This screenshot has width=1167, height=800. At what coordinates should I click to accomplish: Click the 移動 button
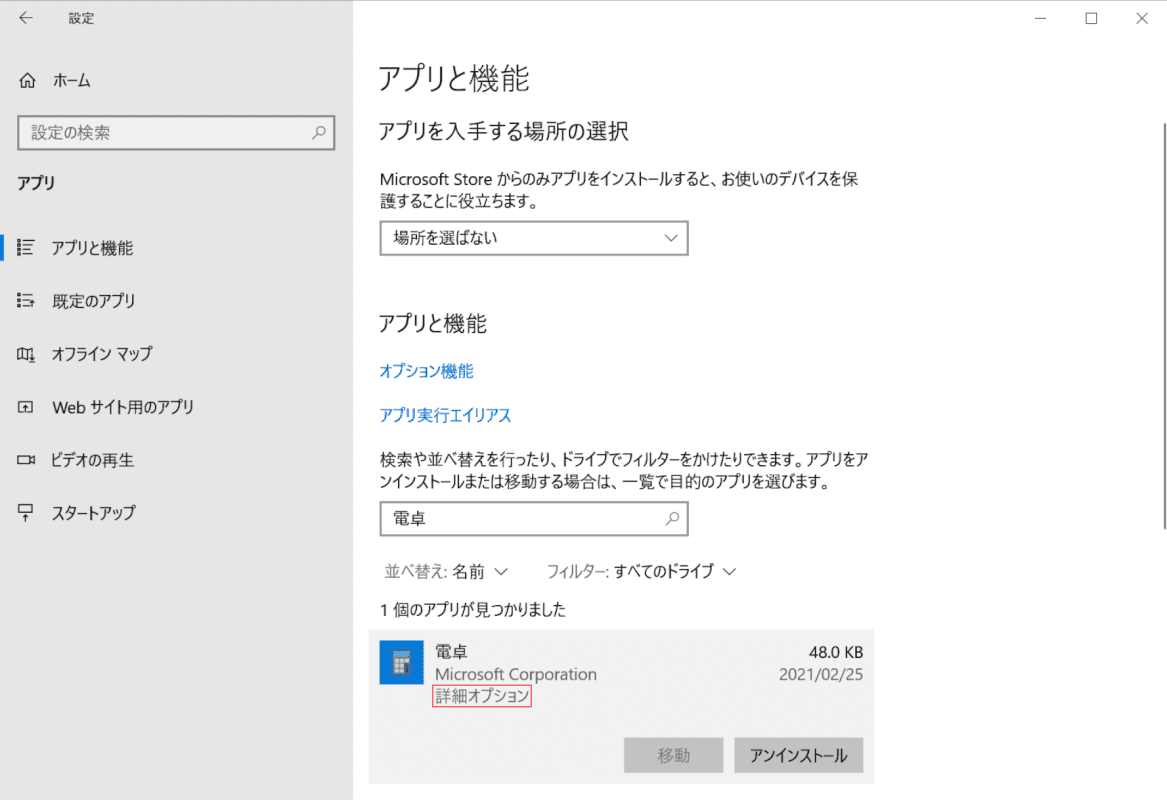(x=674, y=755)
